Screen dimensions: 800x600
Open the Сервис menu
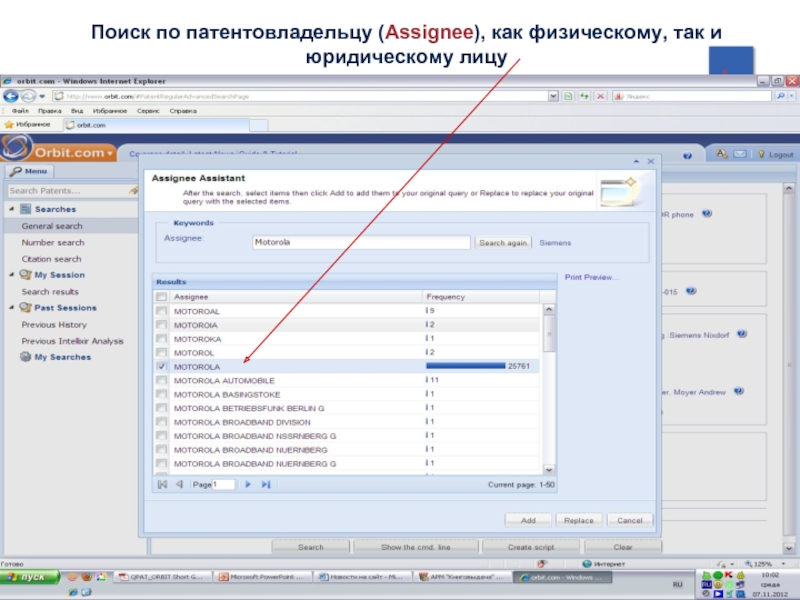click(149, 110)
